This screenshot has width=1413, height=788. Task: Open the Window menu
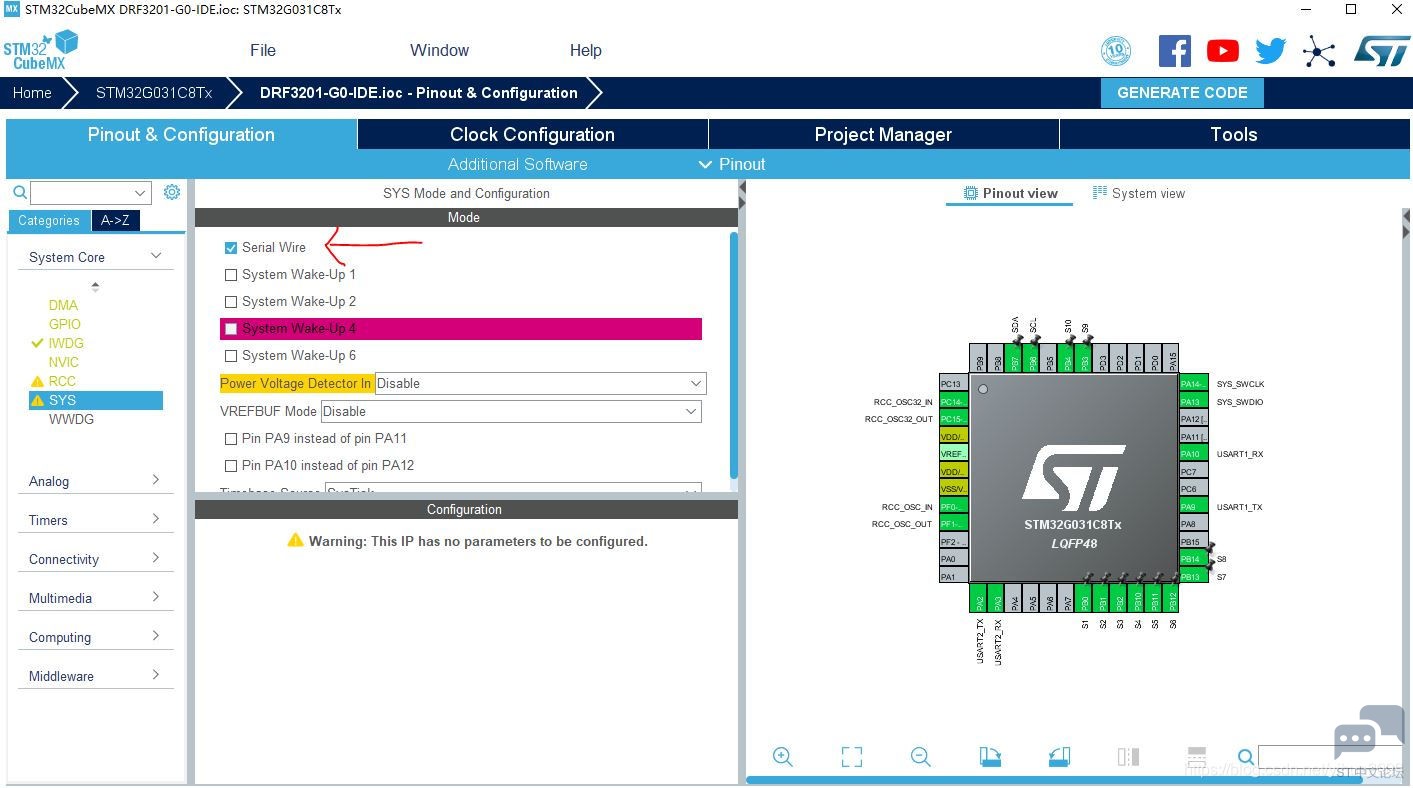[439, 51]
